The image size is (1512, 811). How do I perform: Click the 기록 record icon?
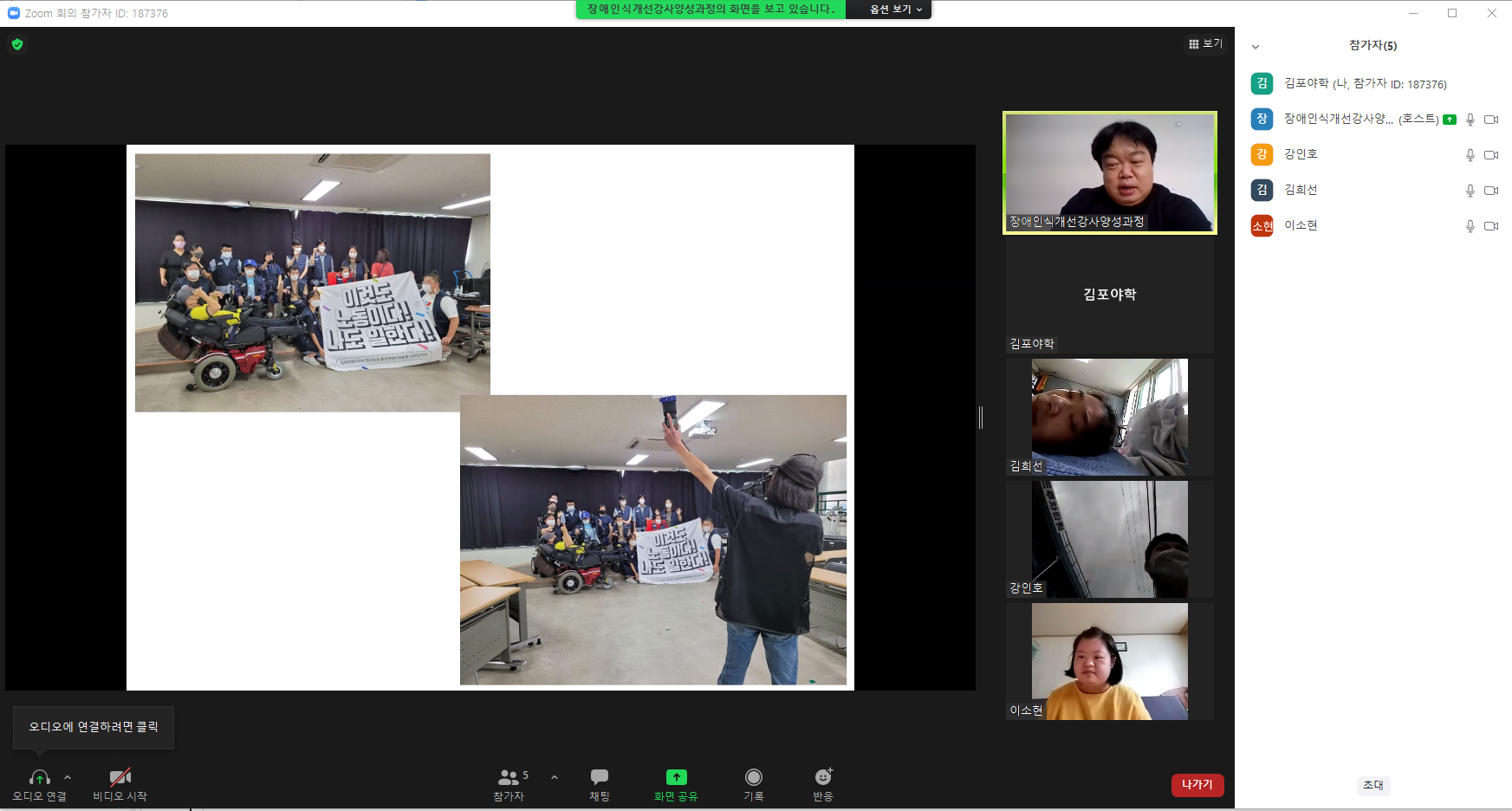point(754,777)
